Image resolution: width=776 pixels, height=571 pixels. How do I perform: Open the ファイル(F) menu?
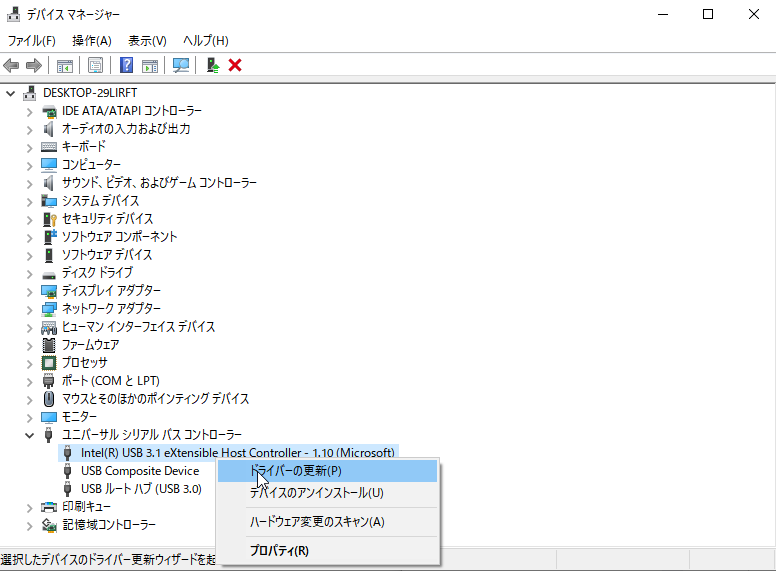point(32,41)
